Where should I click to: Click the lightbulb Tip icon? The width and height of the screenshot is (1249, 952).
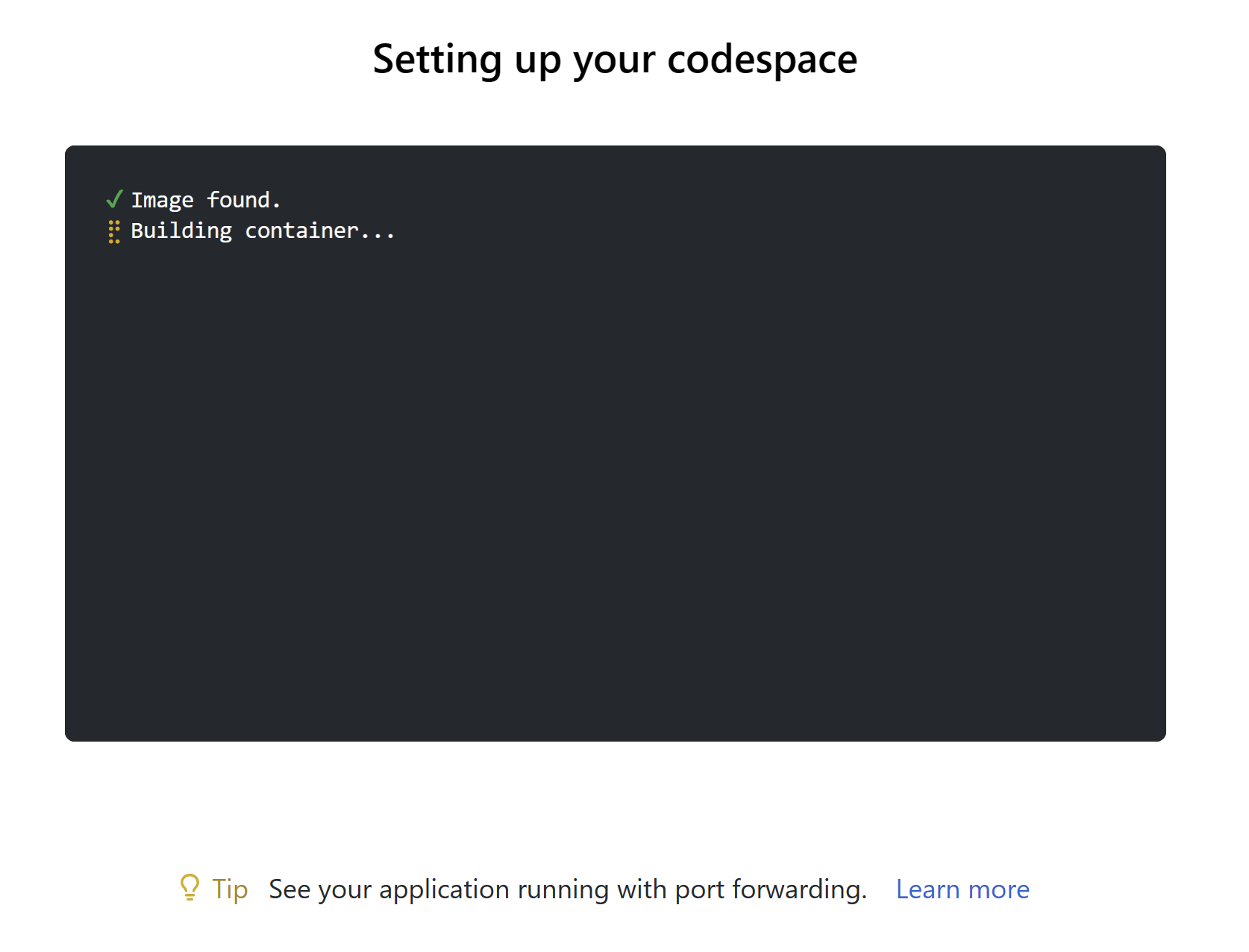point(190,888)
